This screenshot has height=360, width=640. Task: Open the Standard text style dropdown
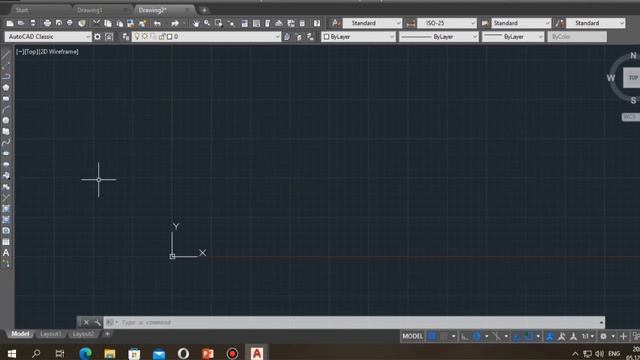pos(372,23)
